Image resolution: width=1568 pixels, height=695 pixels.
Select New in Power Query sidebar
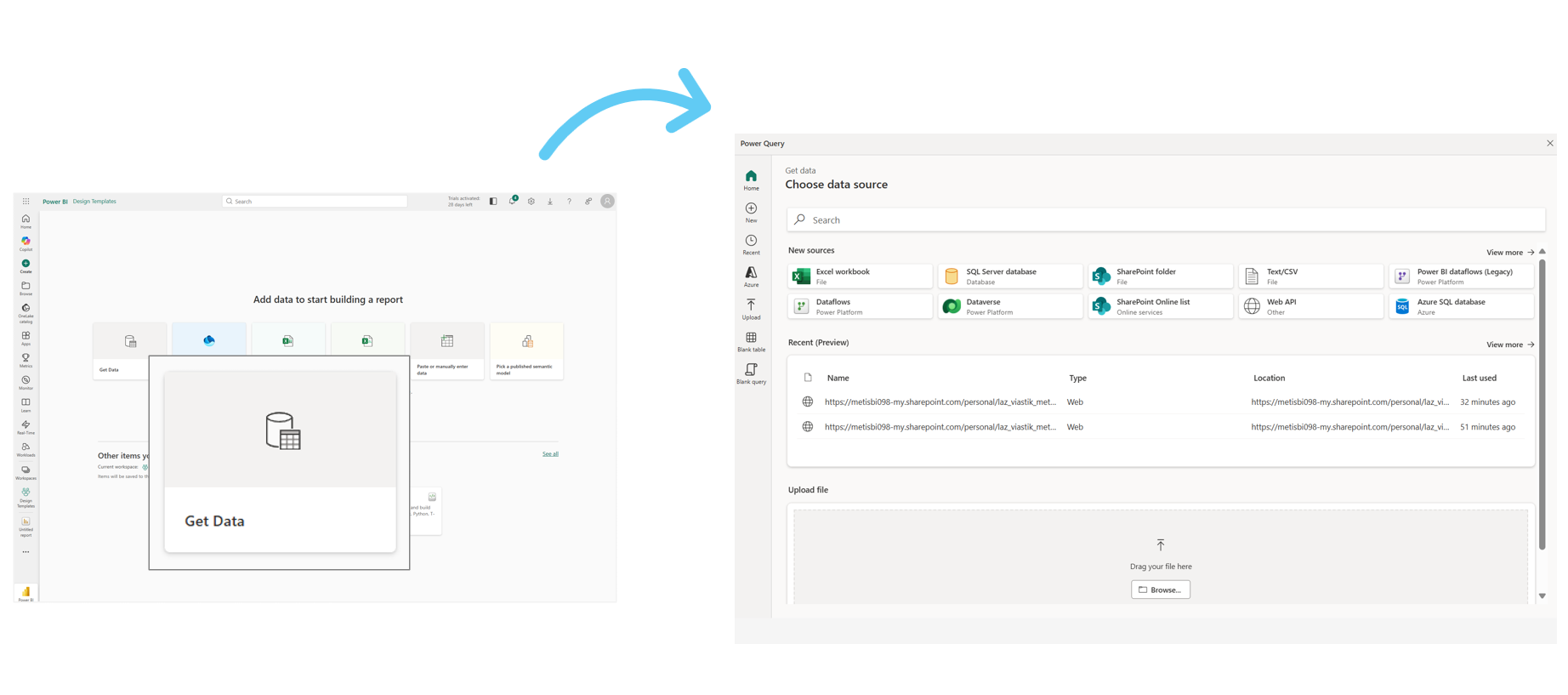pos(751,213)
